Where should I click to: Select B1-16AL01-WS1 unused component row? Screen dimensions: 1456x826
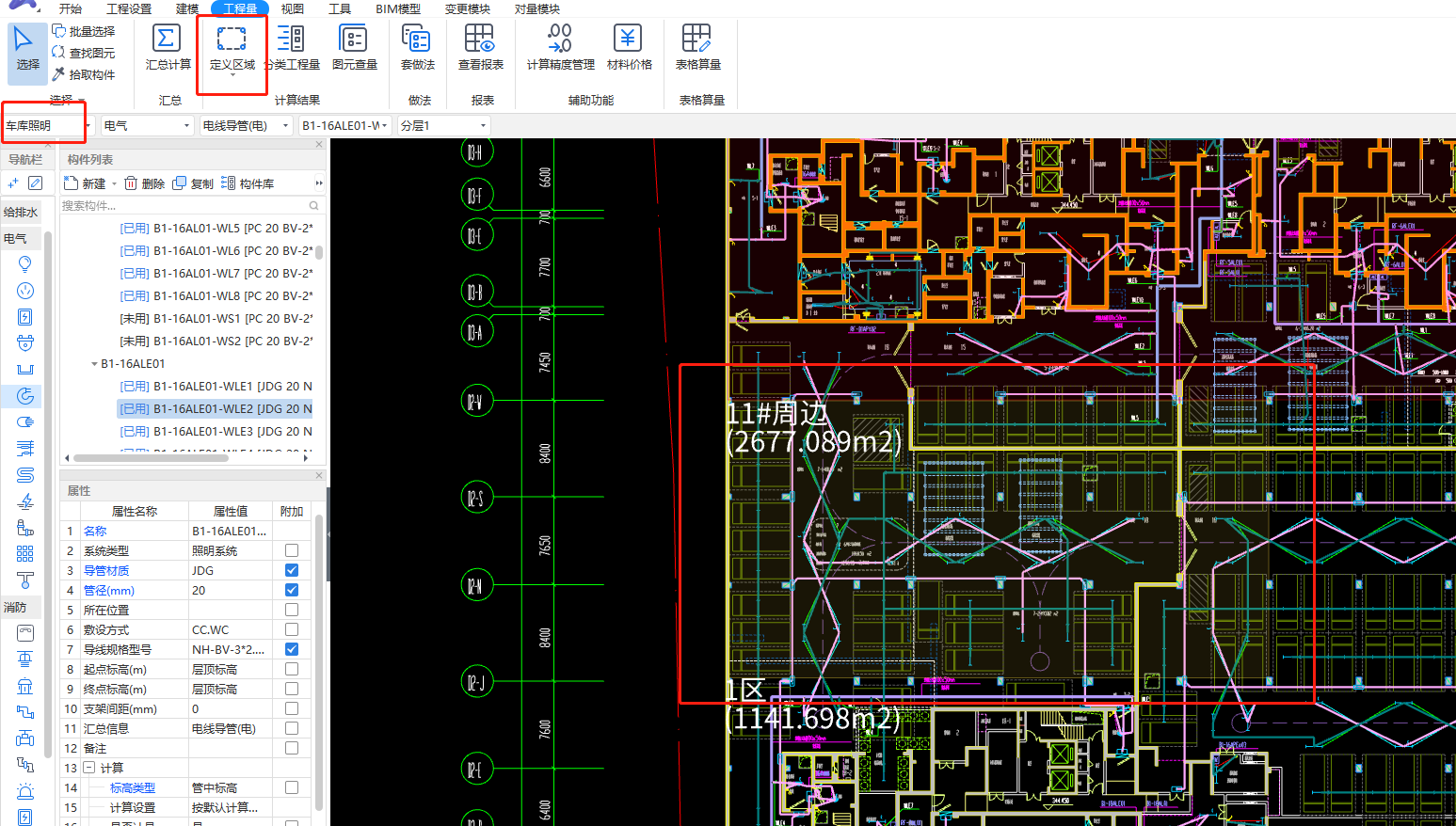click(x=216, y=319)
